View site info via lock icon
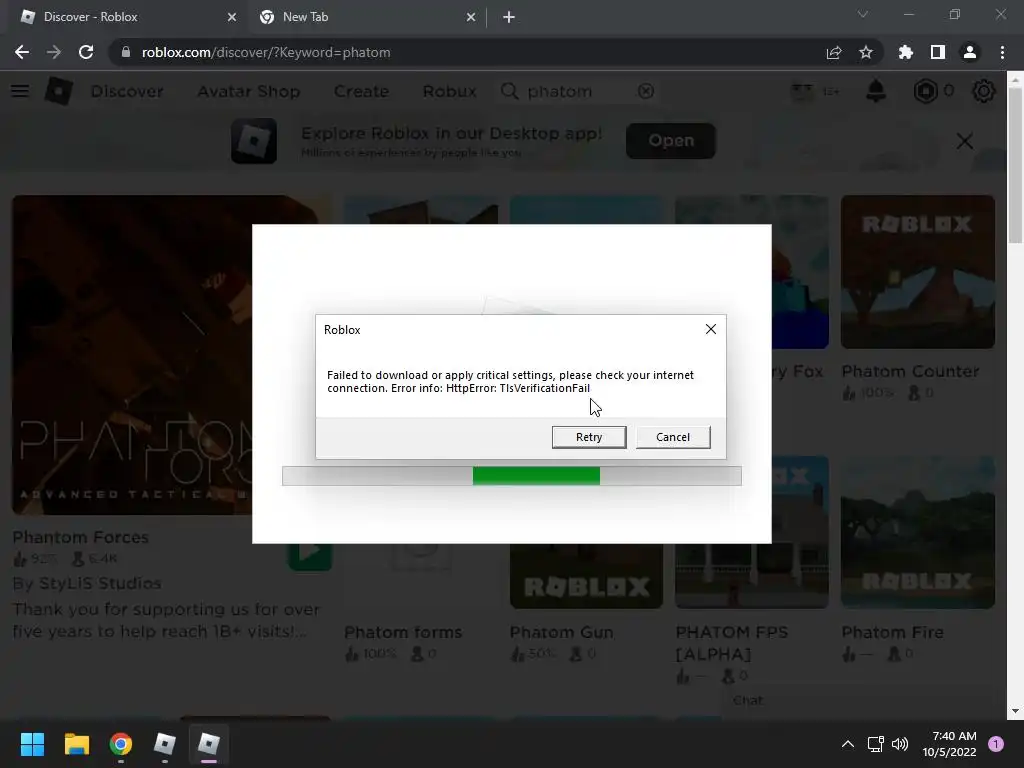Image resolution: width=1024 pixels, height=768 pixels. point(125,52)
